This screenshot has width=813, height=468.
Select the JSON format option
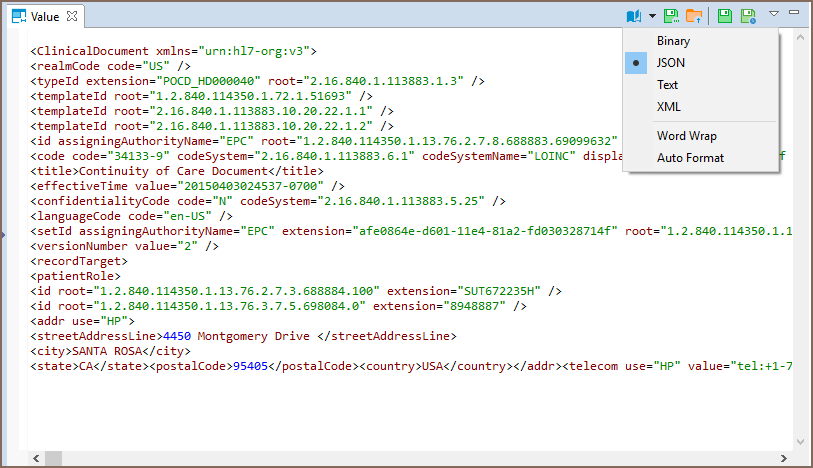[670, 63]
